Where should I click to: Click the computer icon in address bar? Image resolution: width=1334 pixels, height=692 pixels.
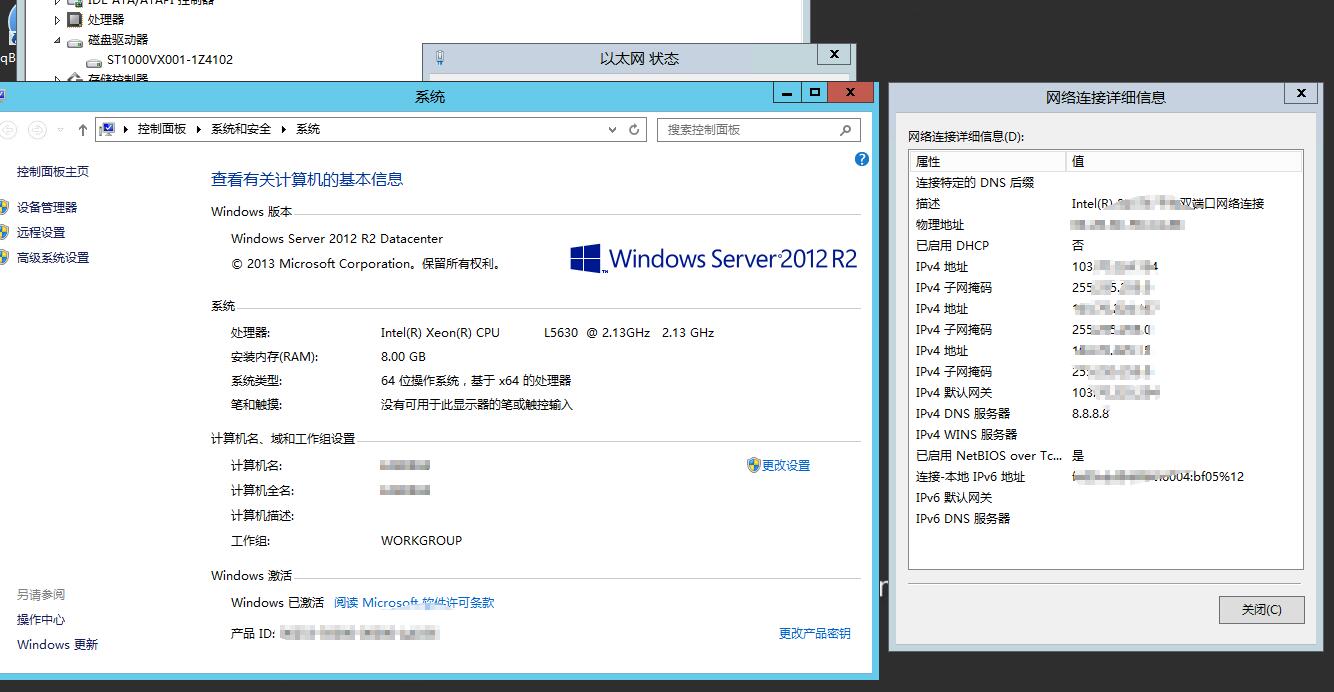coord(107,129)
